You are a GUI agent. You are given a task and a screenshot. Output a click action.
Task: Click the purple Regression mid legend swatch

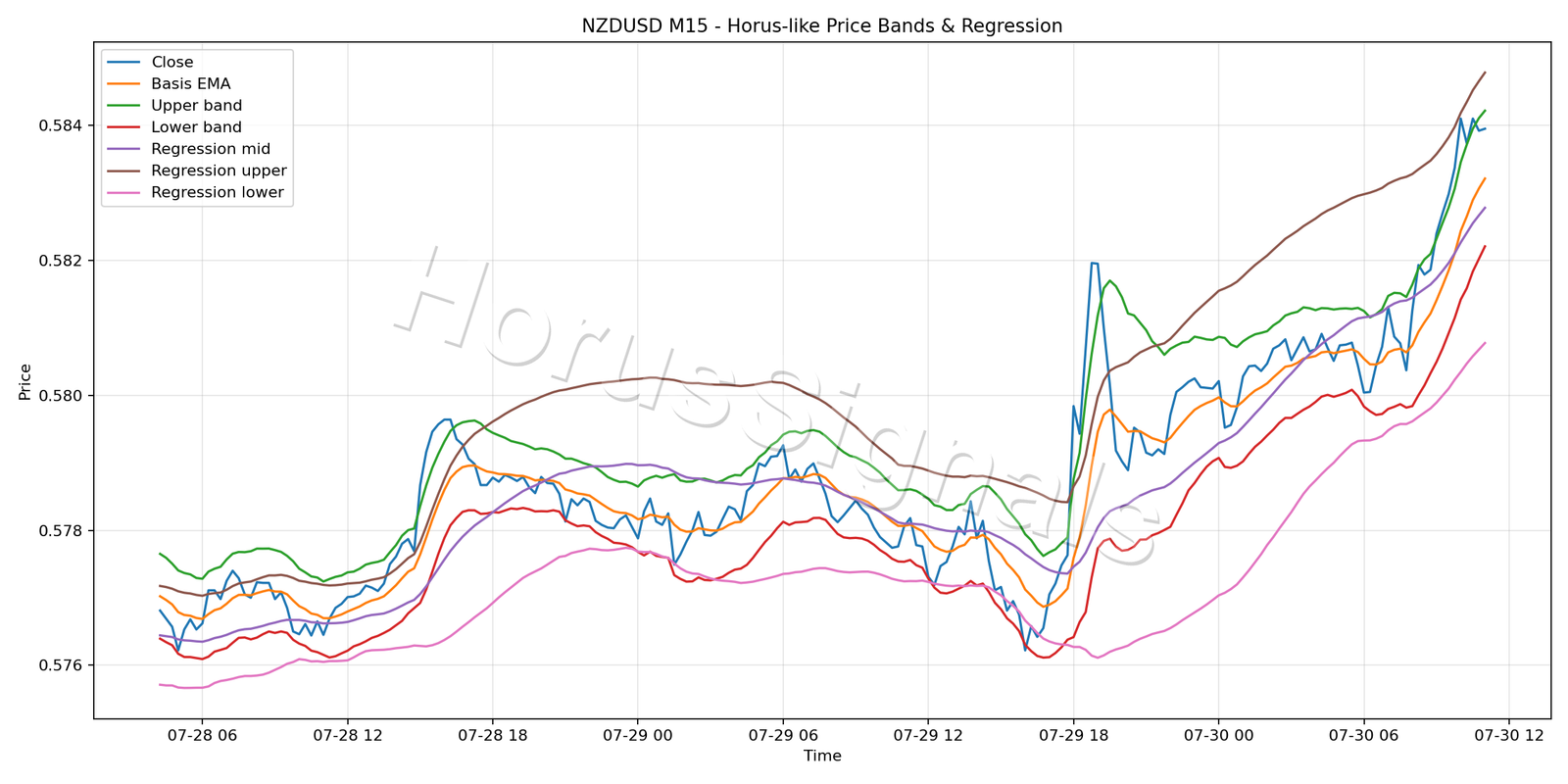(124, 149)
